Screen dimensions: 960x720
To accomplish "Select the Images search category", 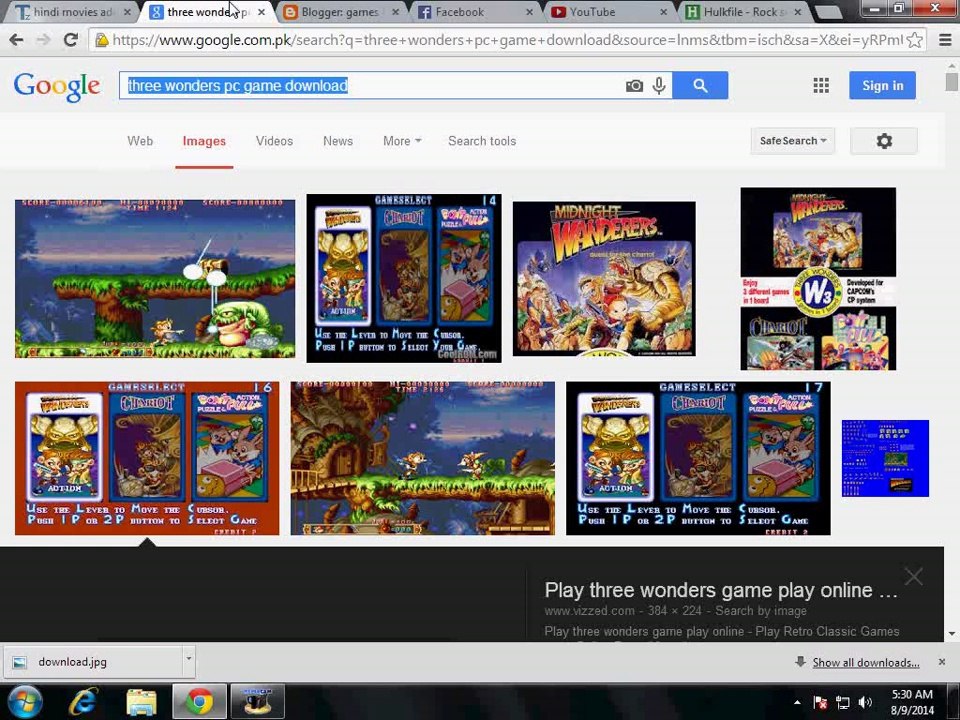I will (x=204, y=141).
